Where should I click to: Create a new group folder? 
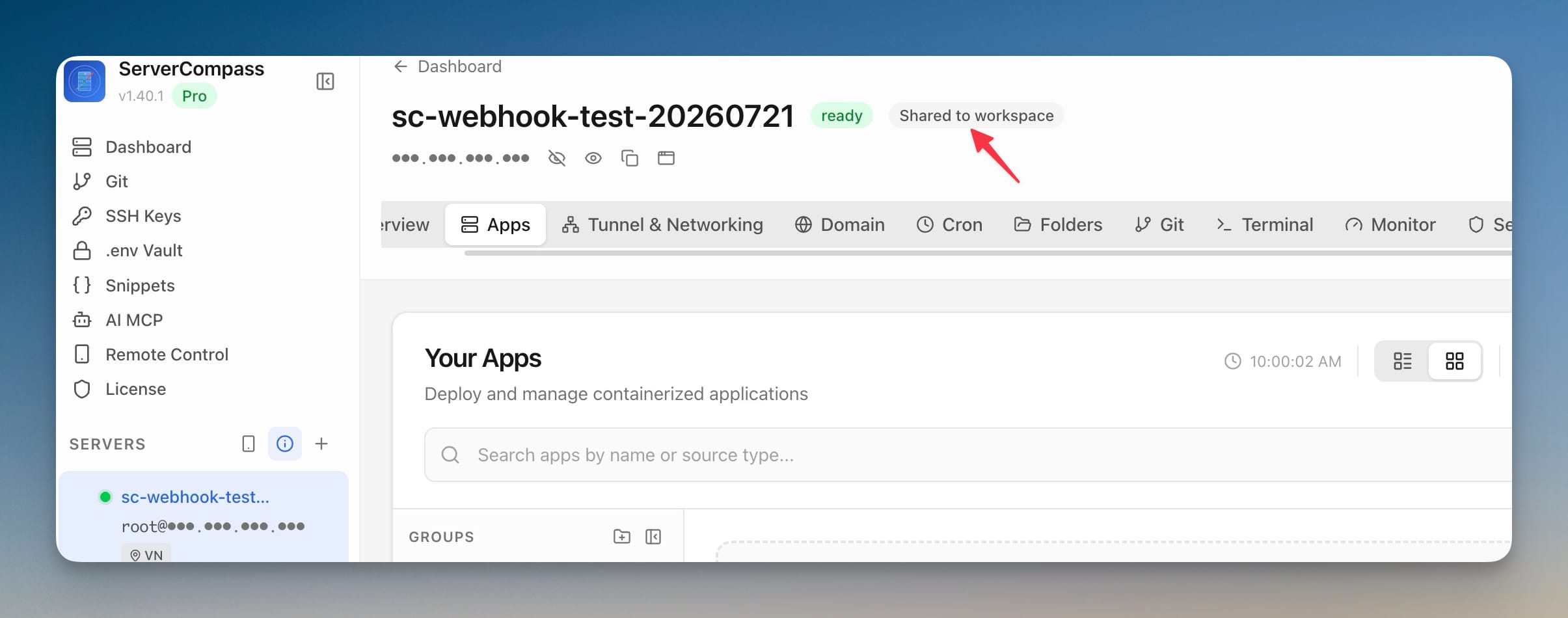(x=622, y=537)
